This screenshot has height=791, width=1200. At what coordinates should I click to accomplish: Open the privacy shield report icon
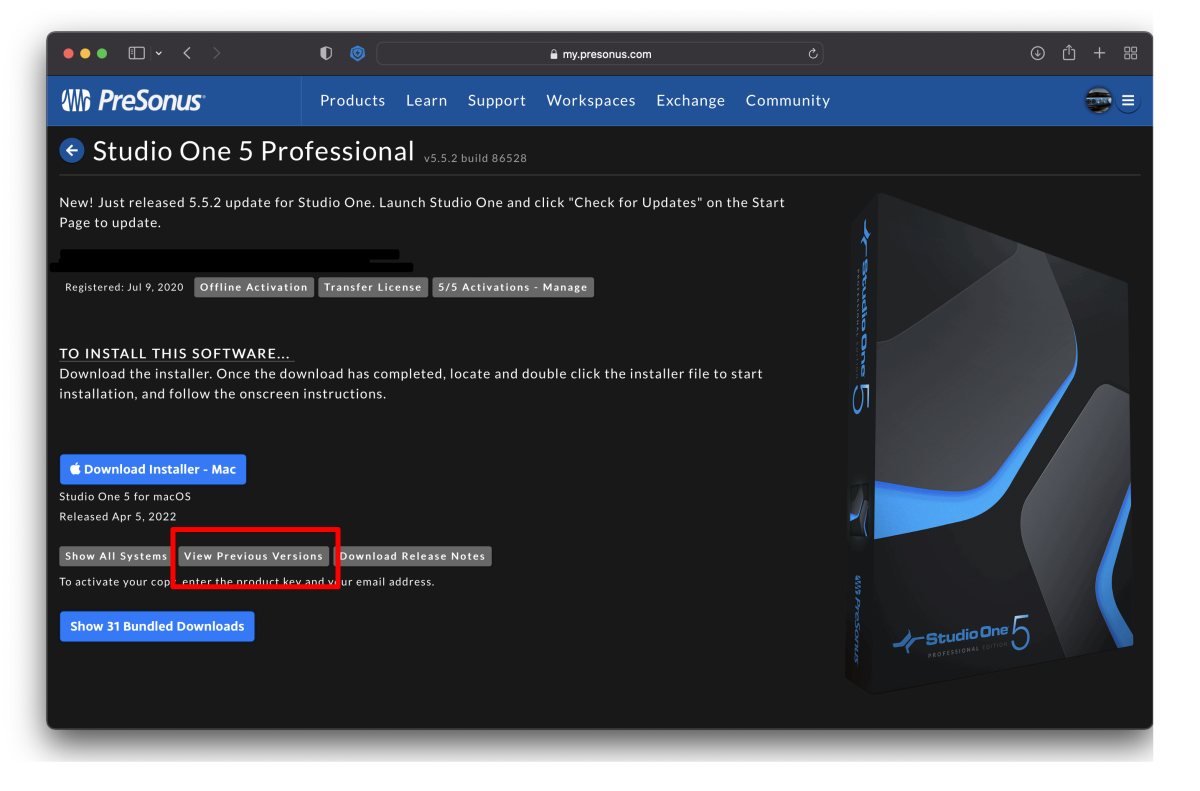click(326, 53)
